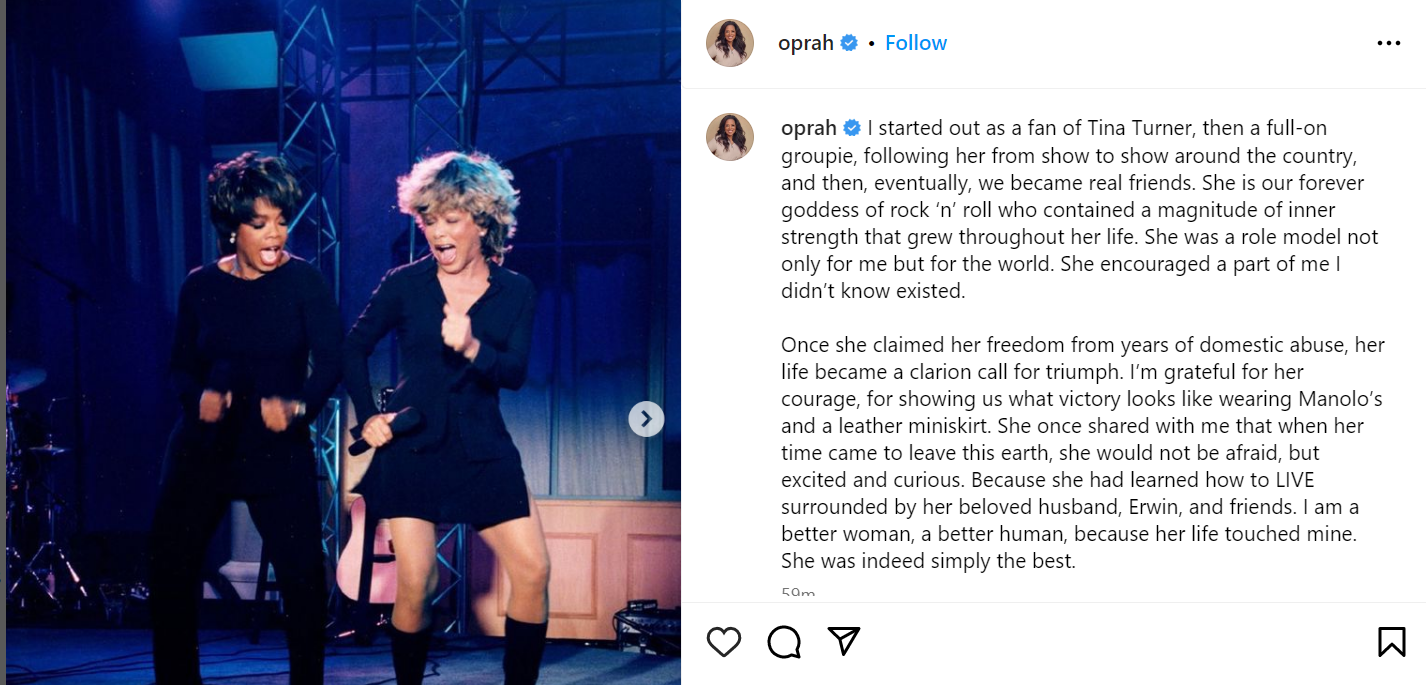
Task: Click the caption paragraph starting "Once she claimed"
Action: click(x=1080, y=453)
